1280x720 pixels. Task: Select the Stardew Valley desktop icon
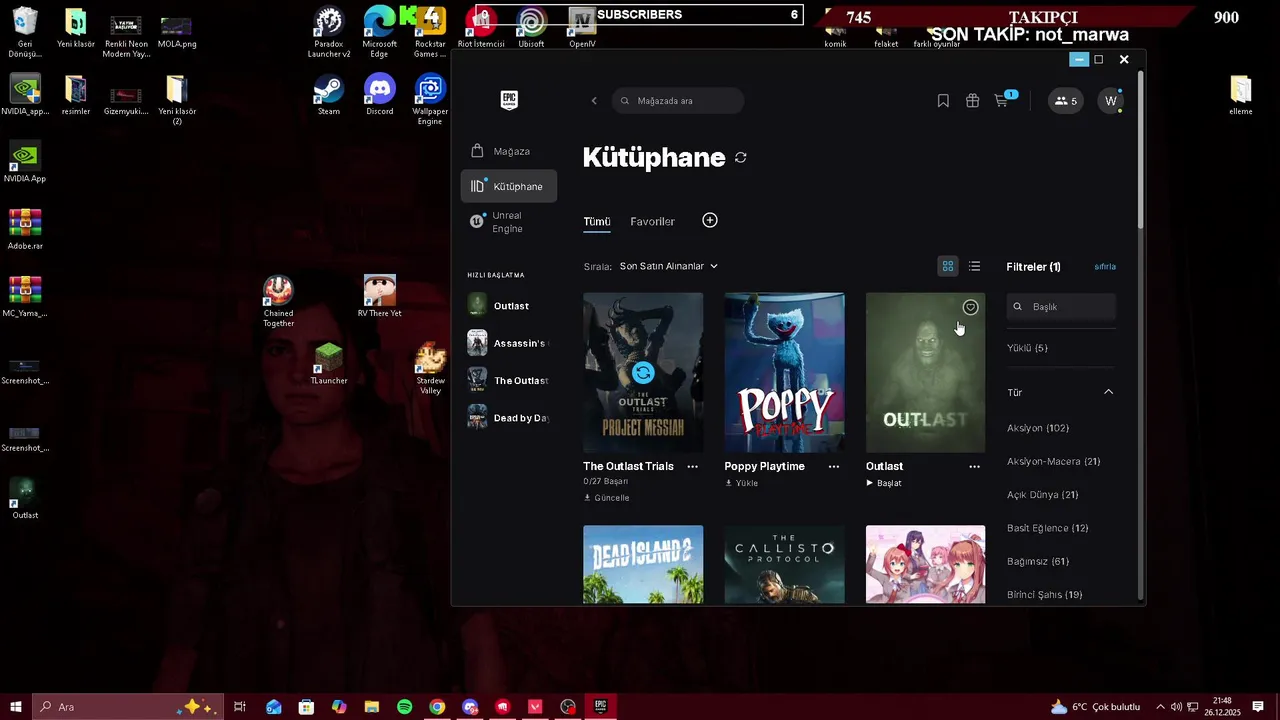coord(431,369)
